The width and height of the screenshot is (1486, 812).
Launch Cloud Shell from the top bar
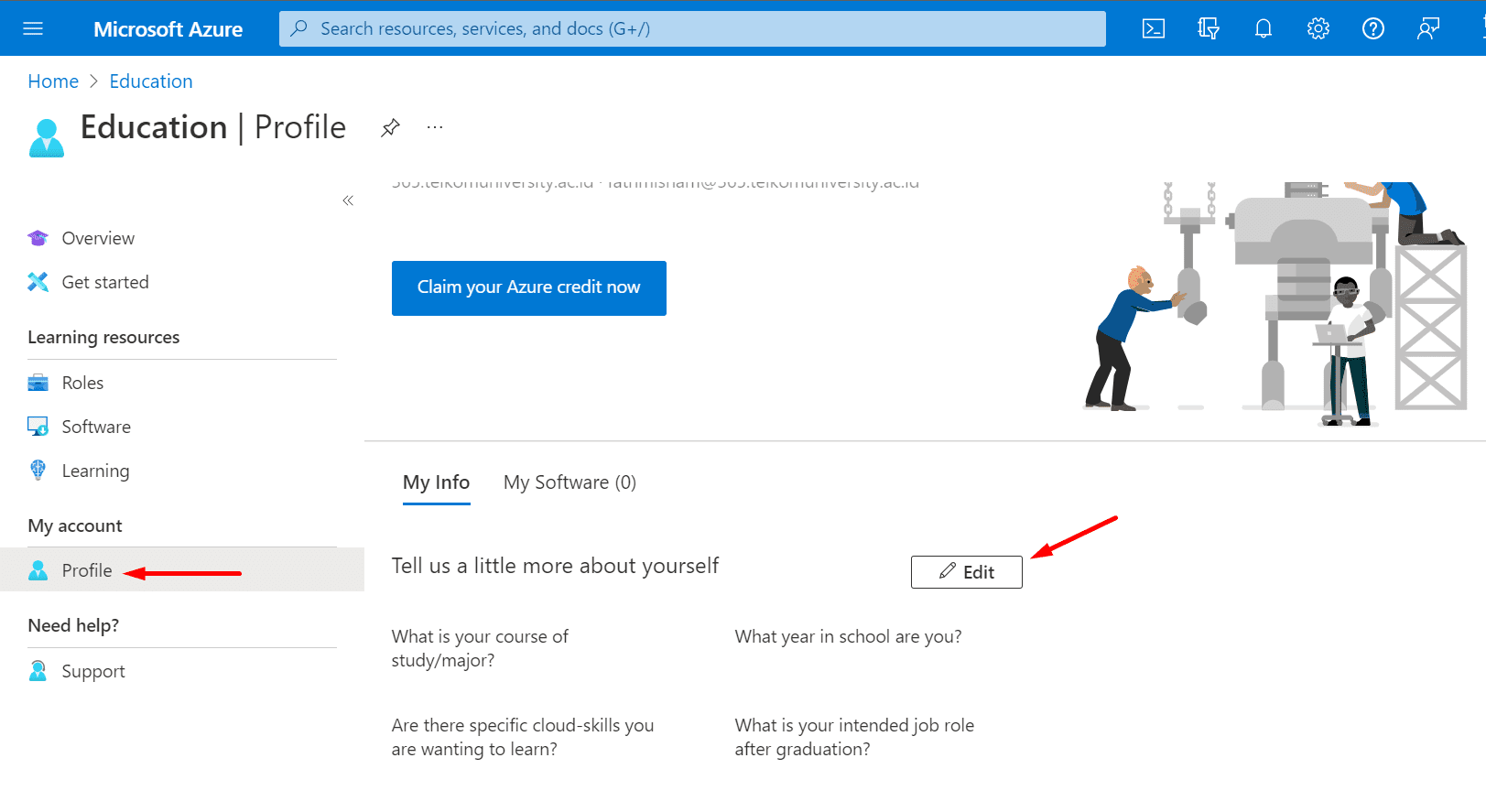pos(1154,28)
